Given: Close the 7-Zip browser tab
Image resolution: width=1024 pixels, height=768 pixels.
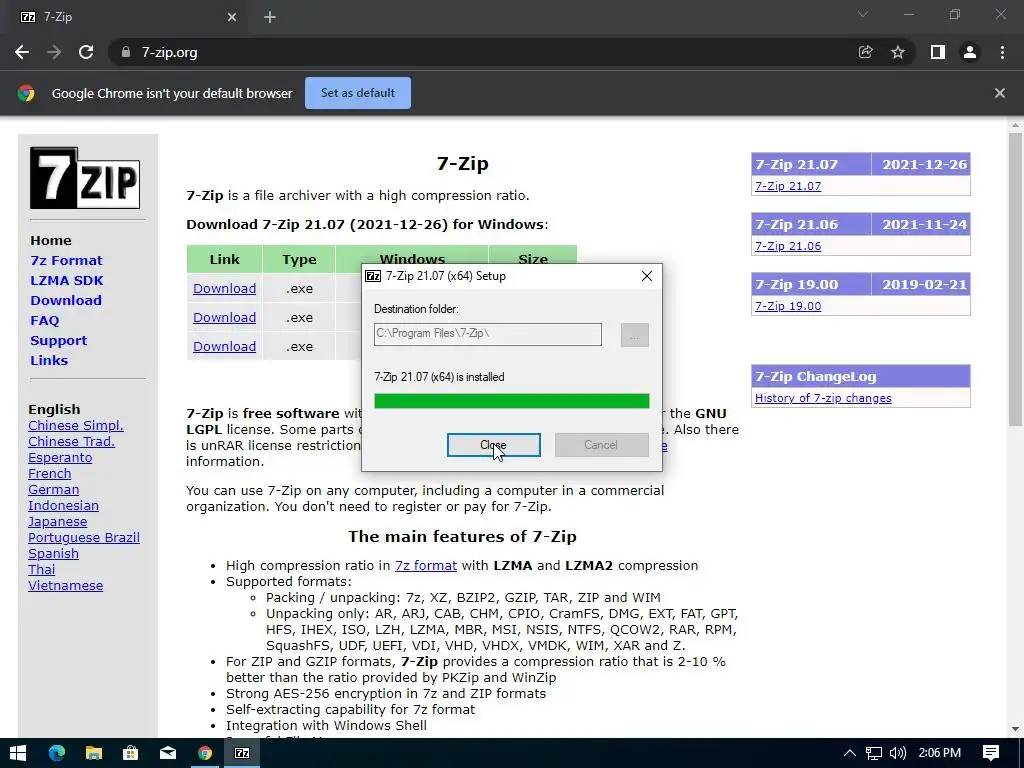Looking at the screenshot, I should pyautogui.click(x=232, y=17).
